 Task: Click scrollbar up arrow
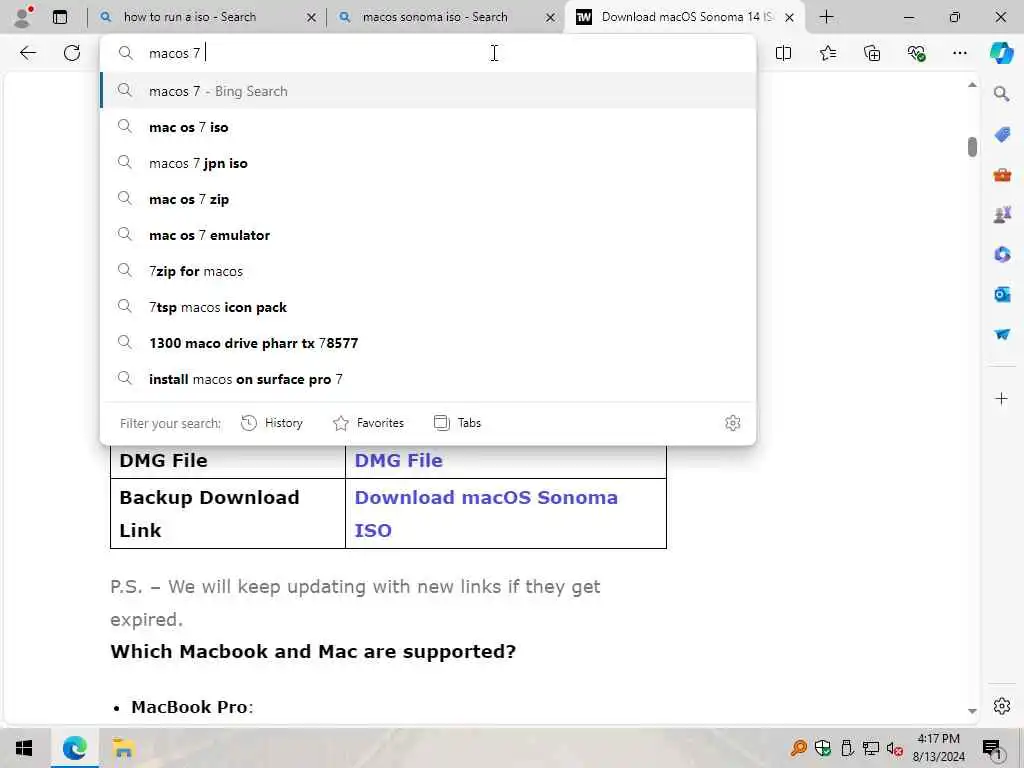point(972,85)
